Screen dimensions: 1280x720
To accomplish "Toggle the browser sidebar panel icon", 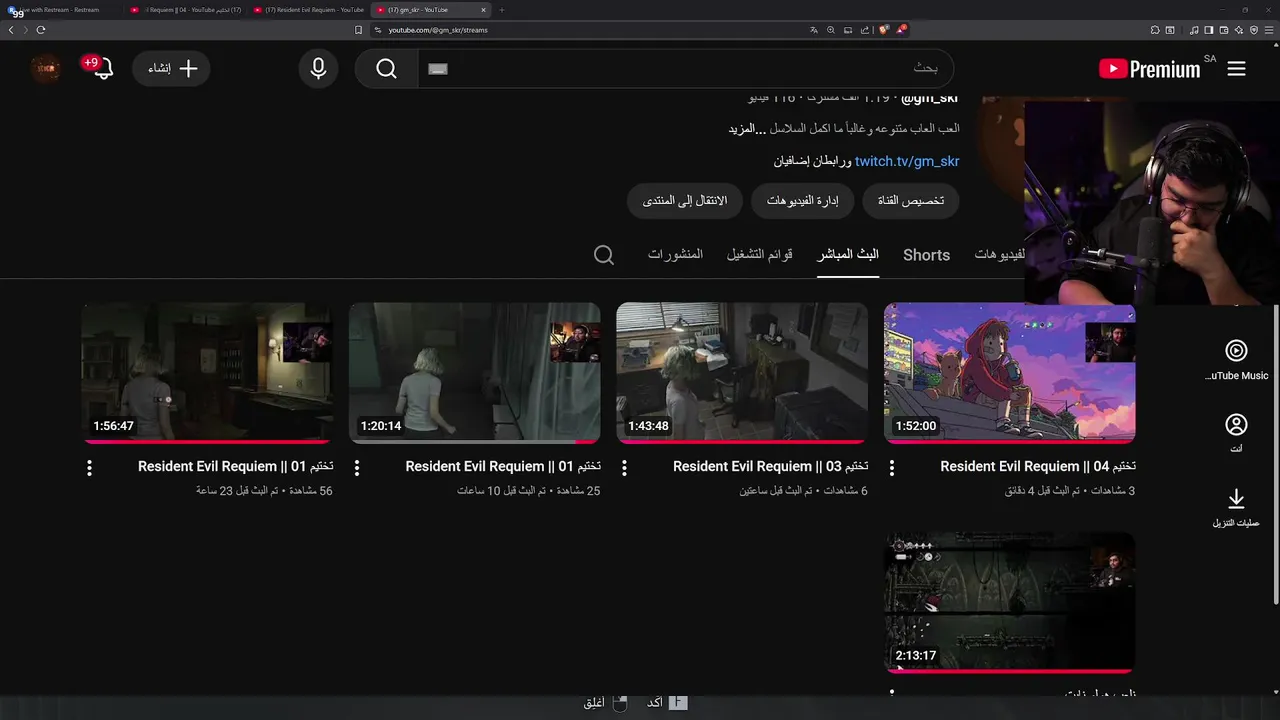I will (1208, 30).
